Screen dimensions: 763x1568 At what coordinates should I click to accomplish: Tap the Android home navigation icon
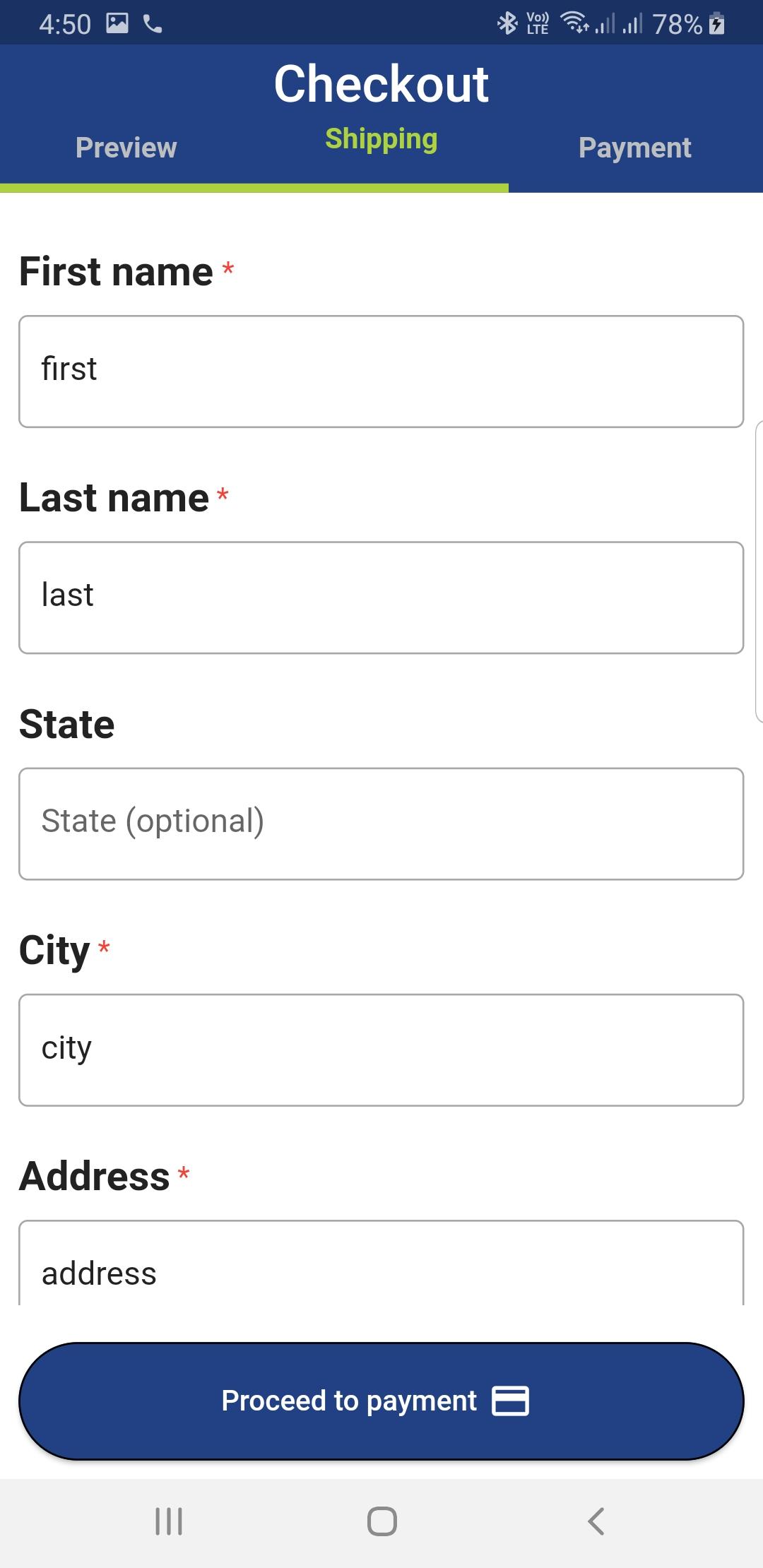pos(381,1521)
